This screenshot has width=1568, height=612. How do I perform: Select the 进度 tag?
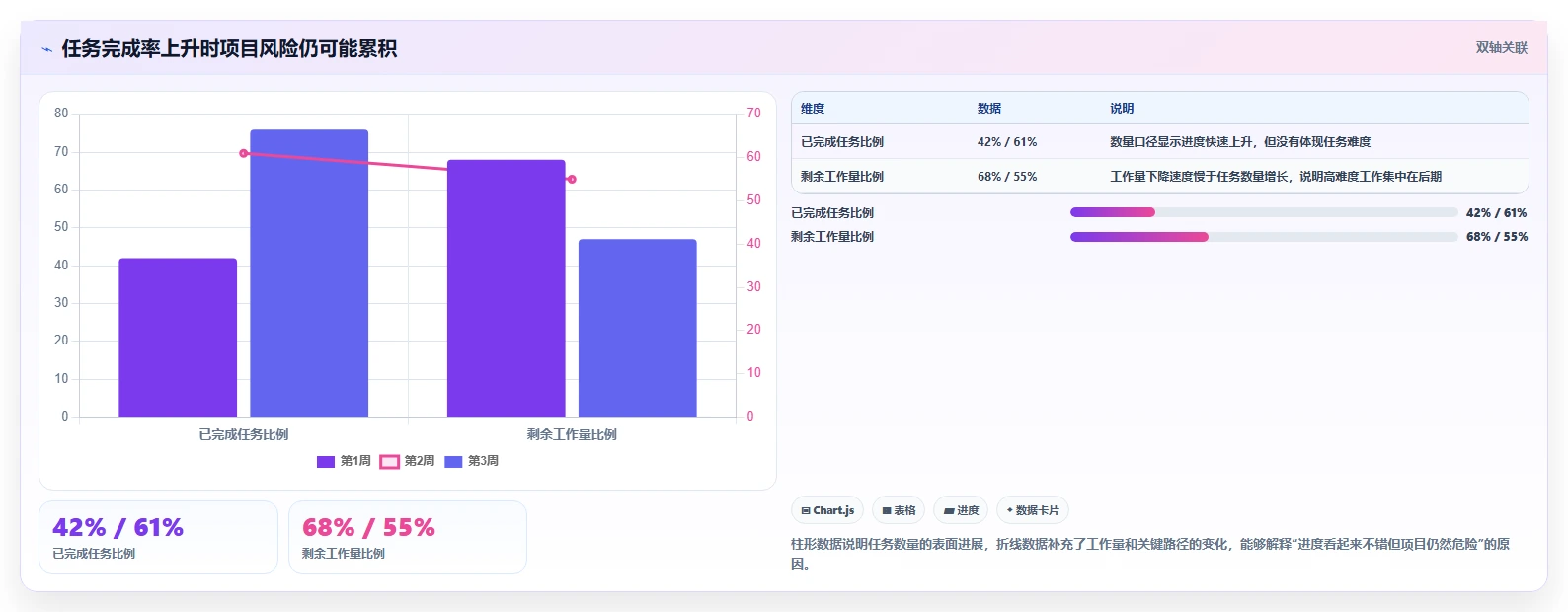click(x=961, y=510)
